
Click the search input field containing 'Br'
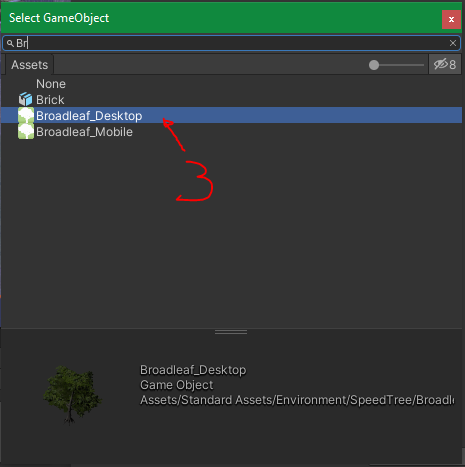(x=232, y=43)
